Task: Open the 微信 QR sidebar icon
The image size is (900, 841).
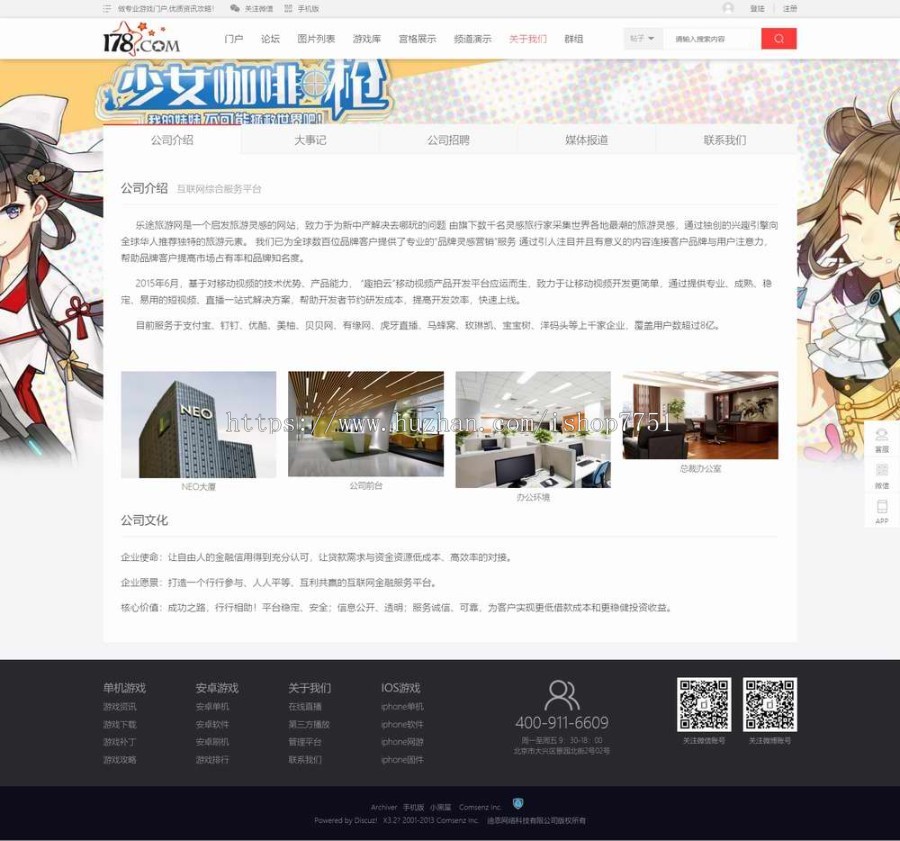Action: [x=882, y=476]
